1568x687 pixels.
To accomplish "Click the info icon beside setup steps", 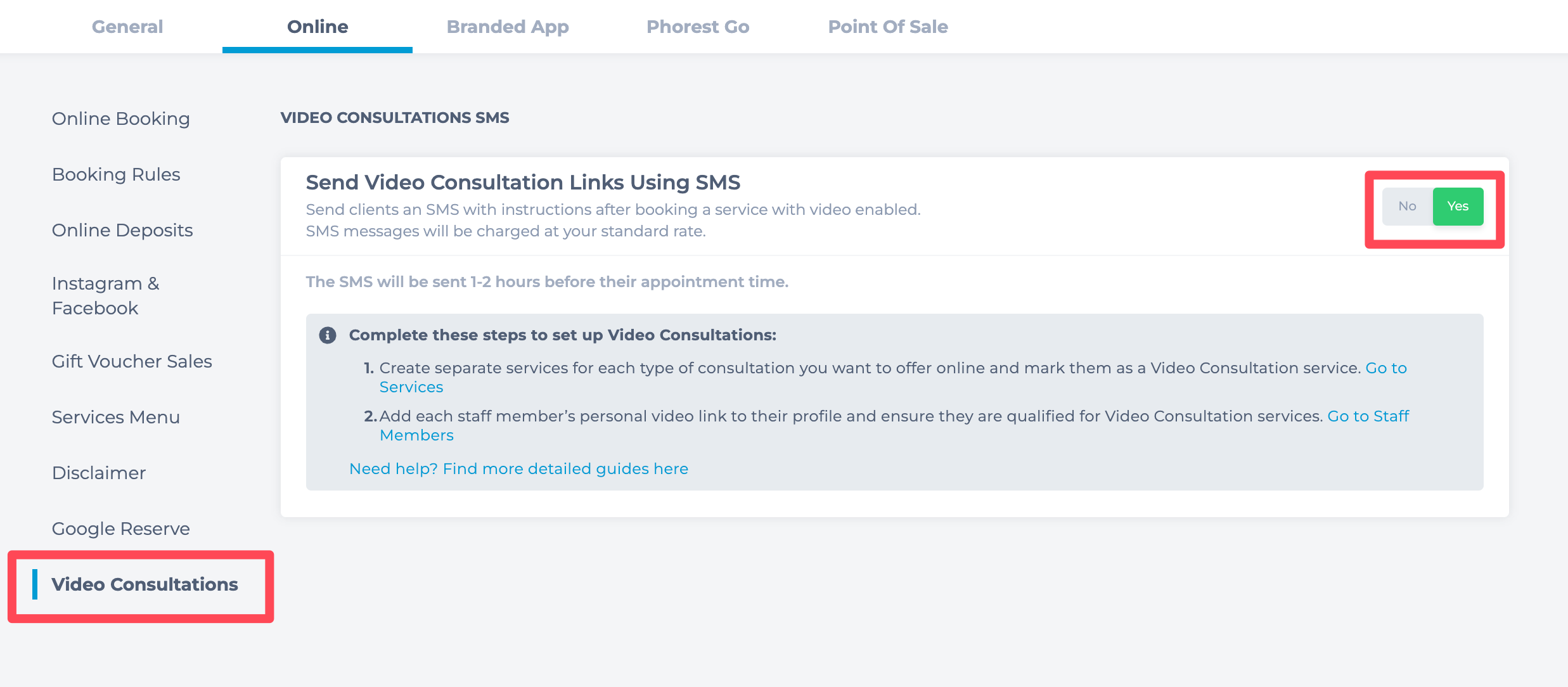I will [x=327, y=335].
